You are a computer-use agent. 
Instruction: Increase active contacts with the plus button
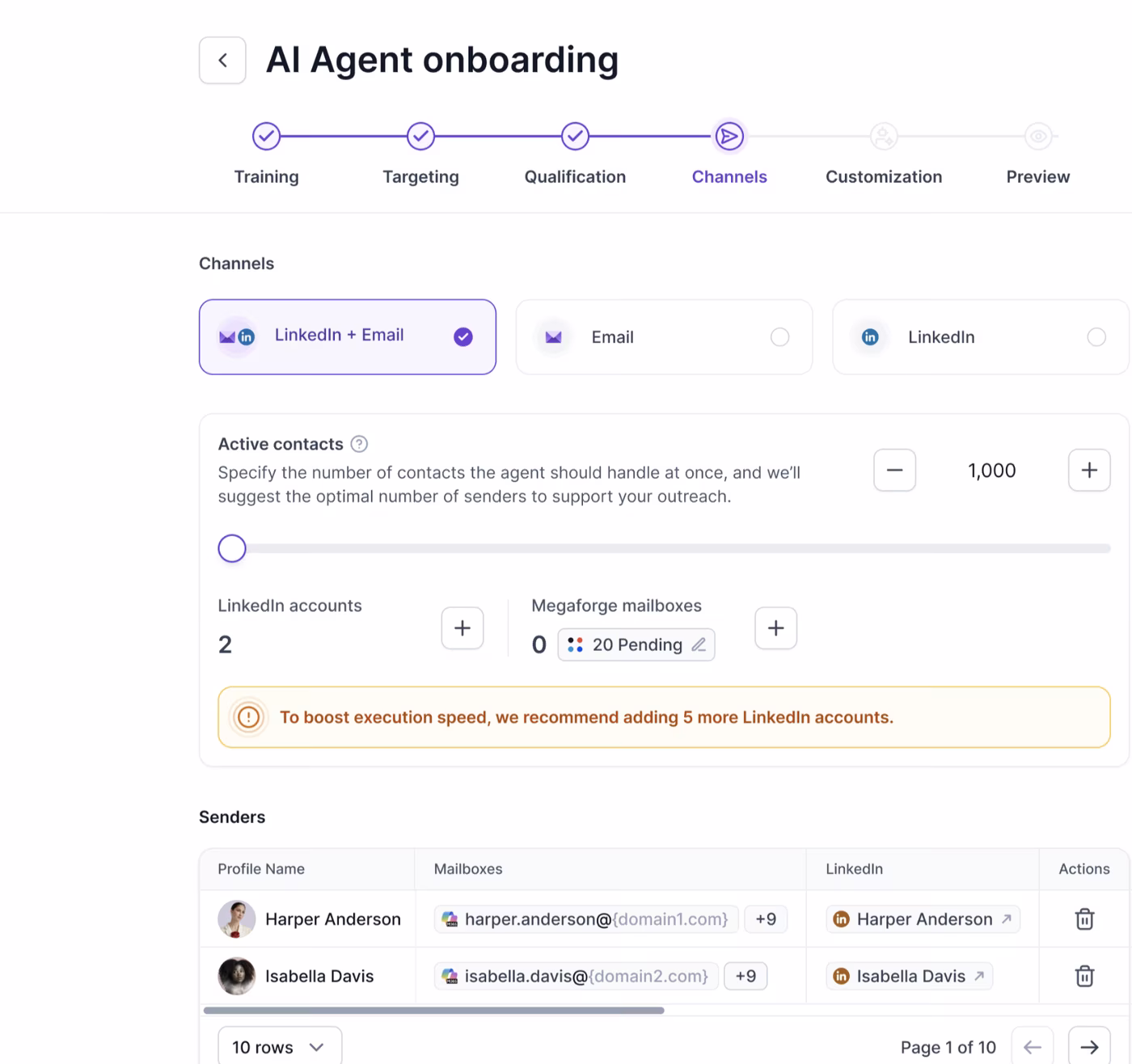pyautogui.click(x=1089, y=470)
